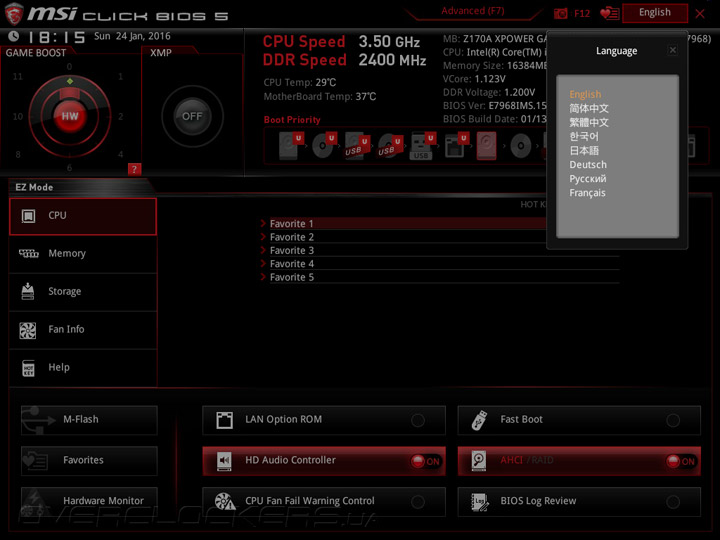This screenshot has height=540, width=720.
Task: Click the Fan Info fan icon
Action: point(28,330)
